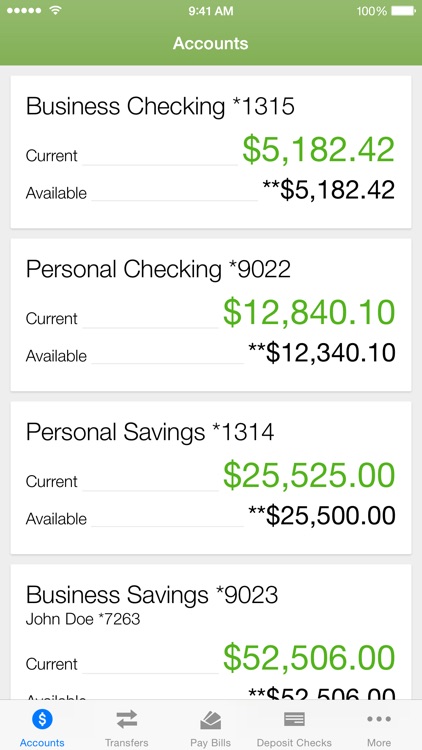Tap the Accounts dollar sign icon

pyautogui.click(x=42, y=718)
